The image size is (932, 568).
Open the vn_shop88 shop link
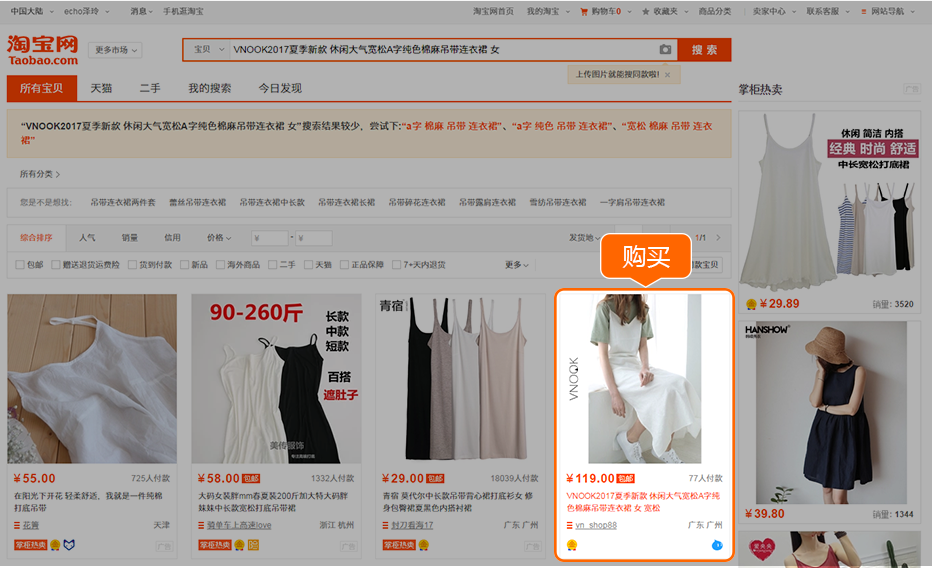tap(595, 525)
